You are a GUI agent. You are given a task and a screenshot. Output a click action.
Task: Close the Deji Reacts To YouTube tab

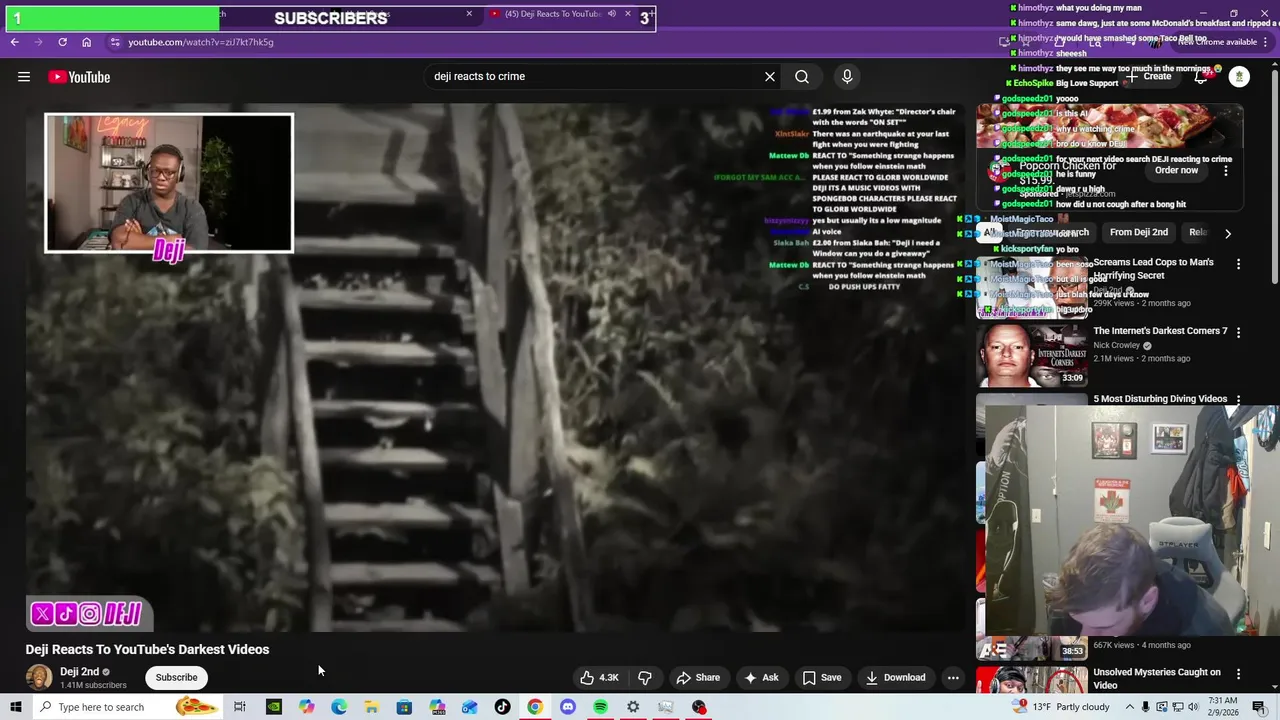click(628, 14)
